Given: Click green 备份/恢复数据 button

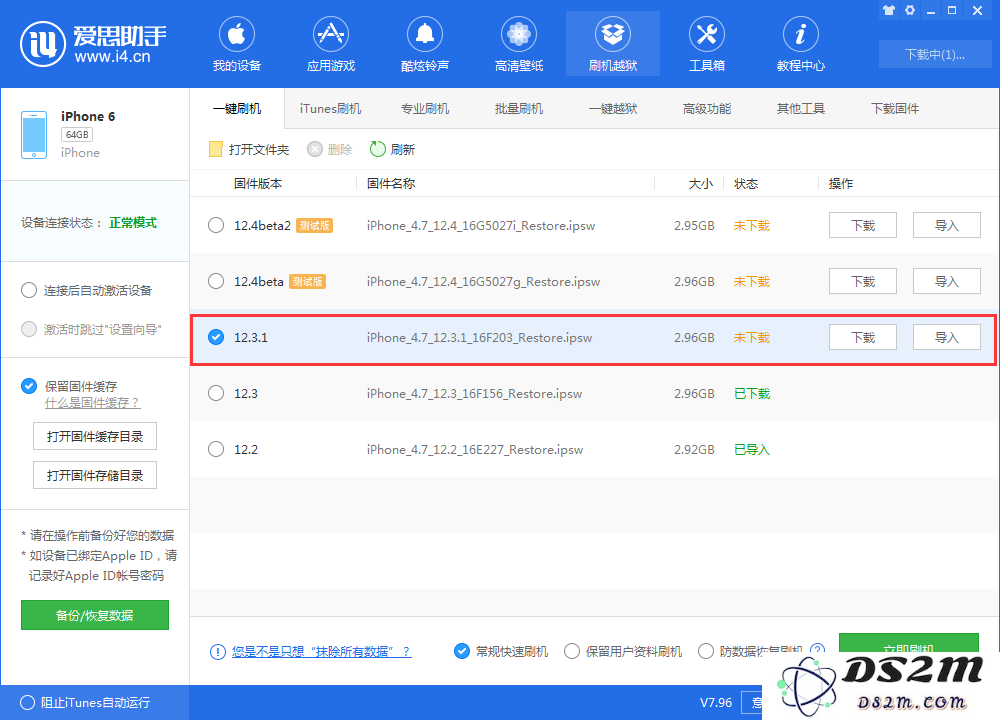Looking at the screenshot, I should click(x=95, y=615).
